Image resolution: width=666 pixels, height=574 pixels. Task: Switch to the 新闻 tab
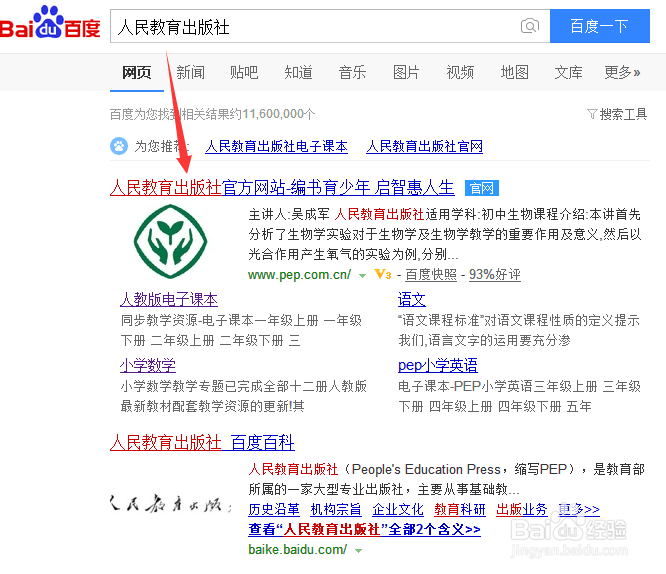(191, 72)
